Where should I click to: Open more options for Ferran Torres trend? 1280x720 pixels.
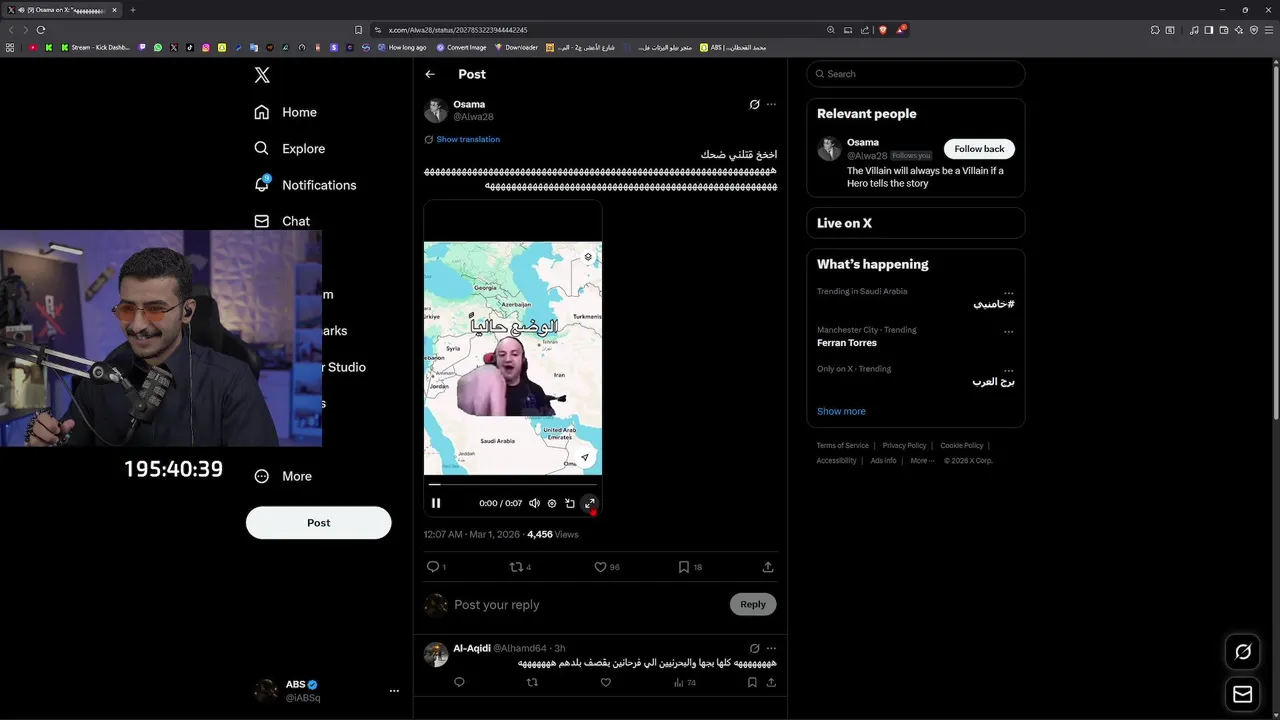pos(1008,330)
